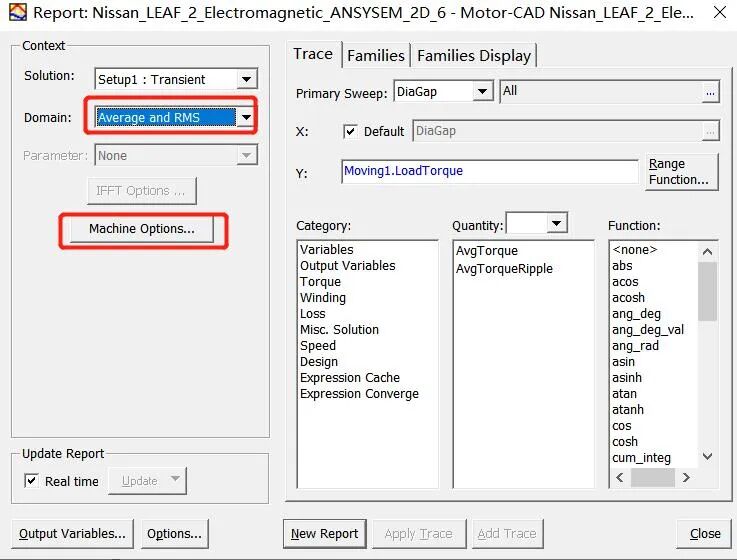This screenshot has height=560, width=737.
Task: Click the Machine Options button
Action: (x=141, y=229)
